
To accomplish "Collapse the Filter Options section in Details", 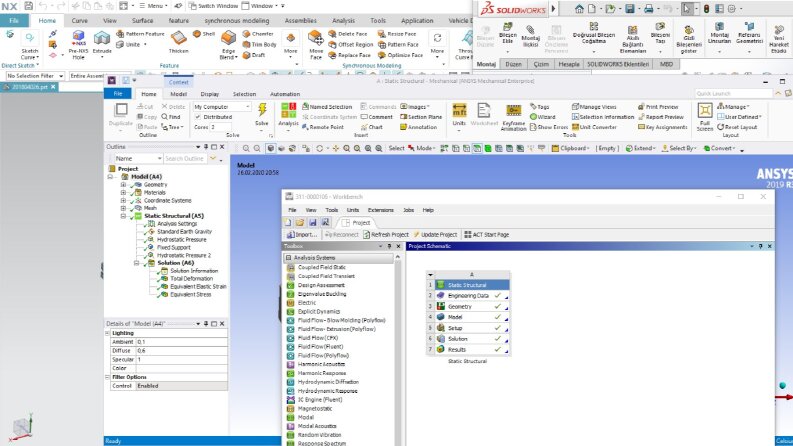I will (x=107, y=377).
